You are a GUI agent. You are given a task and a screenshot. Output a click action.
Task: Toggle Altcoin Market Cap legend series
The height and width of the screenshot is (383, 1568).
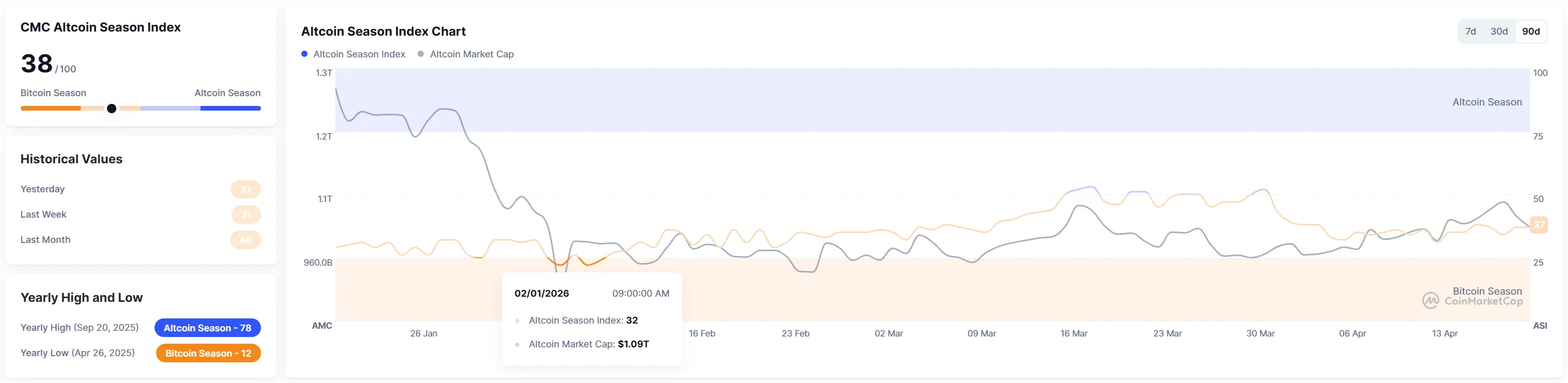click(x=471, y=54)
